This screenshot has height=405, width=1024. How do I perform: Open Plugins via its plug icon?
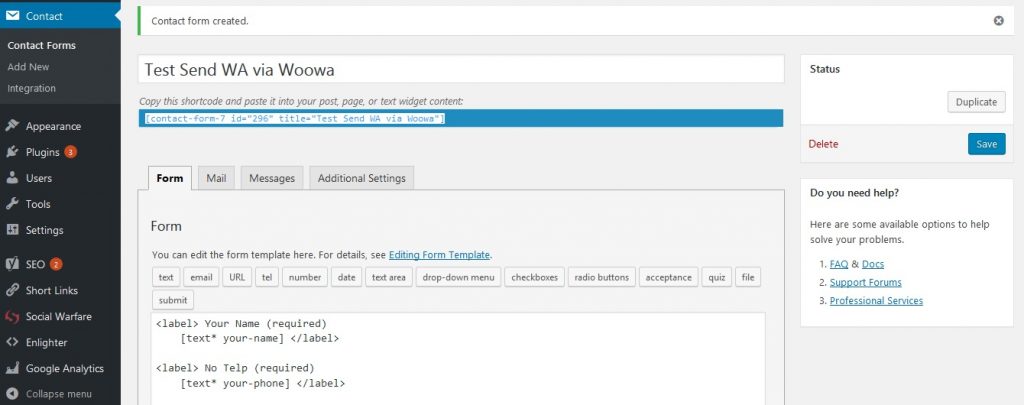12,152
